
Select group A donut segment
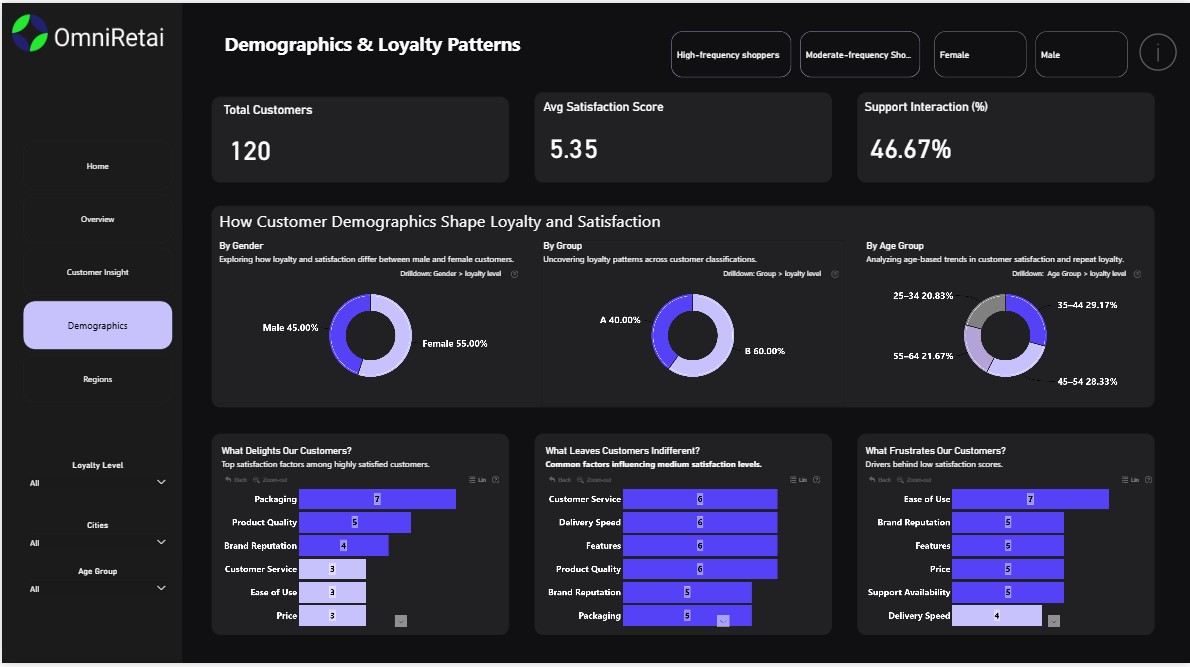tap(662, 326)
